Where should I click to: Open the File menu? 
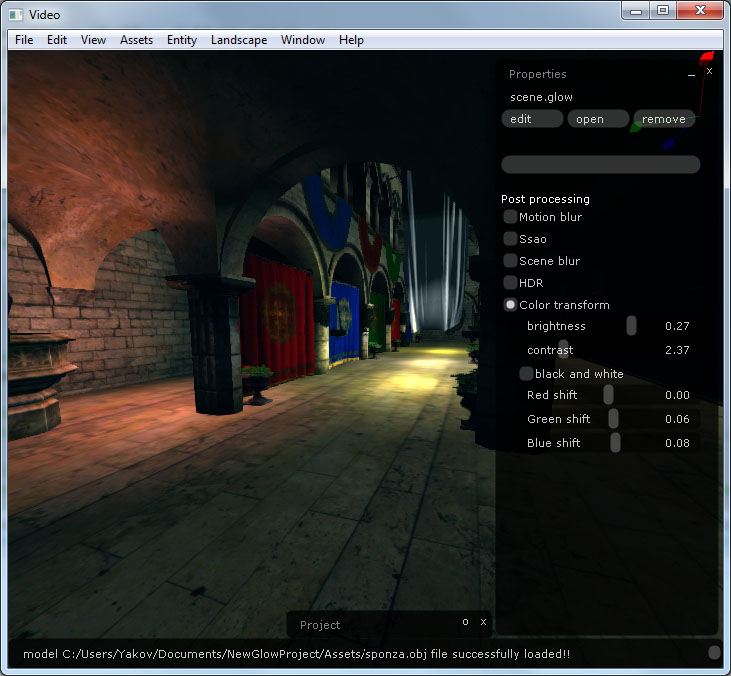tap(24, 40)
